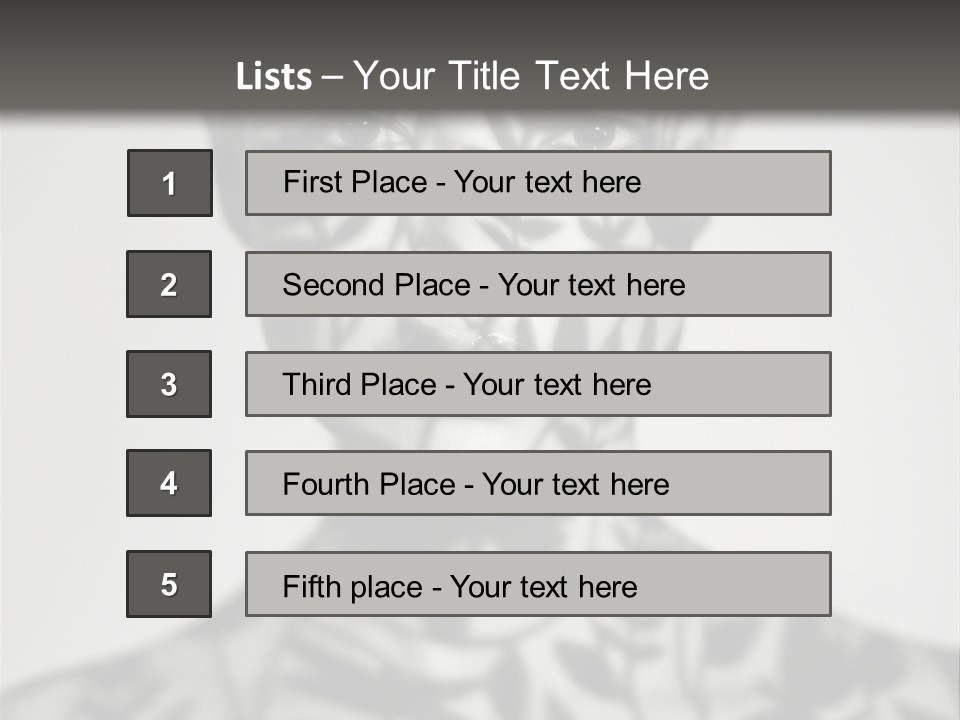
Task: Select the number 4 box
Action: click(169, 483)
